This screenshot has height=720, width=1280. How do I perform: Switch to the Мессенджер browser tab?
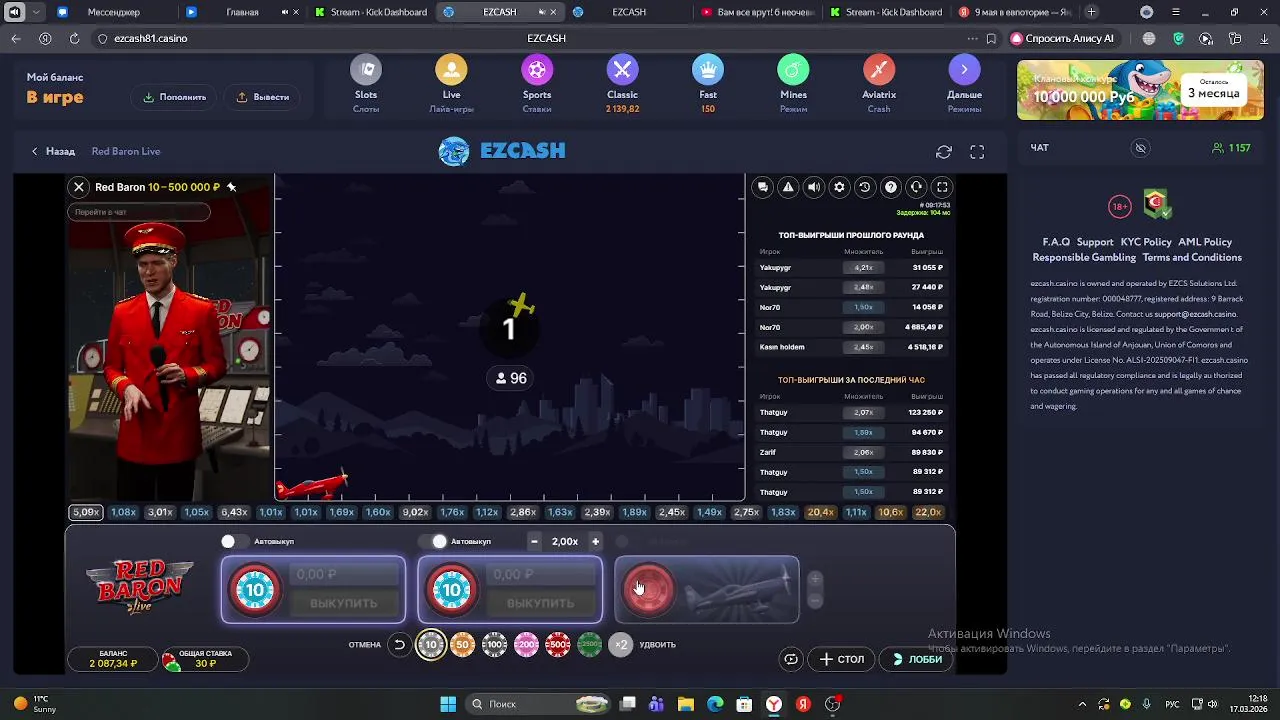[x=114, y=12]
